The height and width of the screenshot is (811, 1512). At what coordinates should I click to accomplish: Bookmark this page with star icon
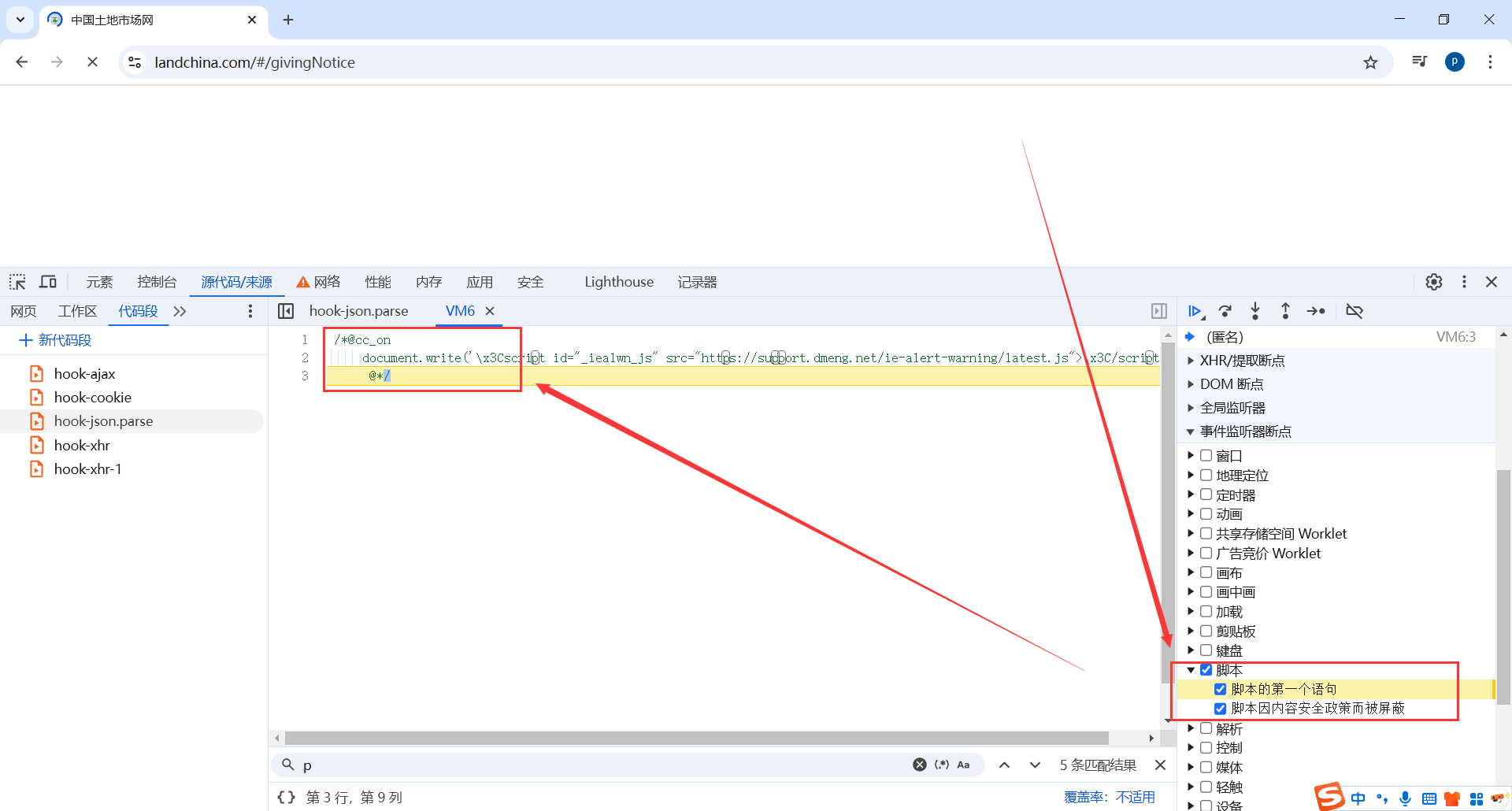click(1370, 62)
